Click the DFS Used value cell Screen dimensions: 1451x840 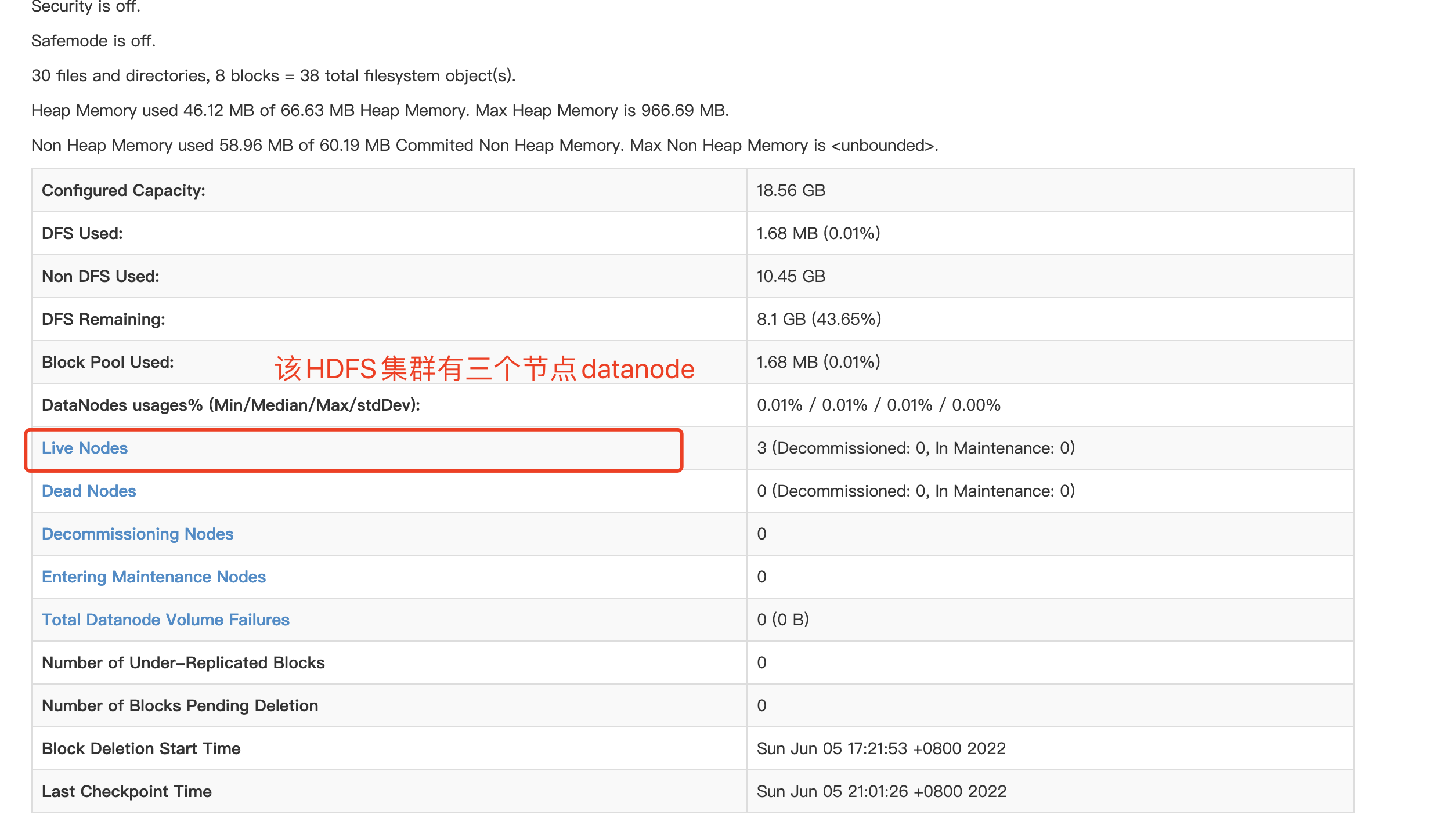tap(818, 233)
